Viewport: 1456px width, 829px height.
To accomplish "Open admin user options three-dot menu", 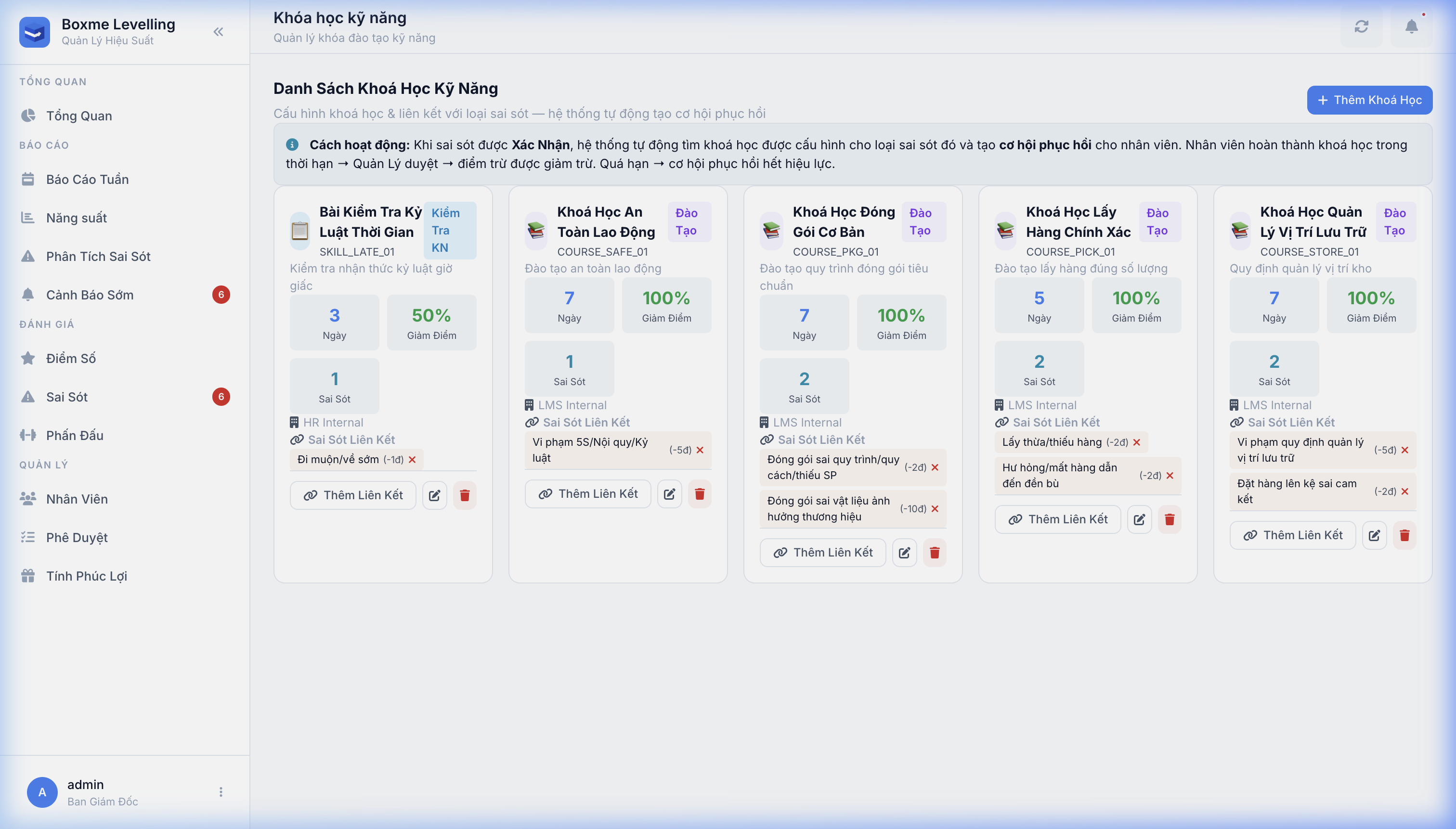I will tap(221, 792).
